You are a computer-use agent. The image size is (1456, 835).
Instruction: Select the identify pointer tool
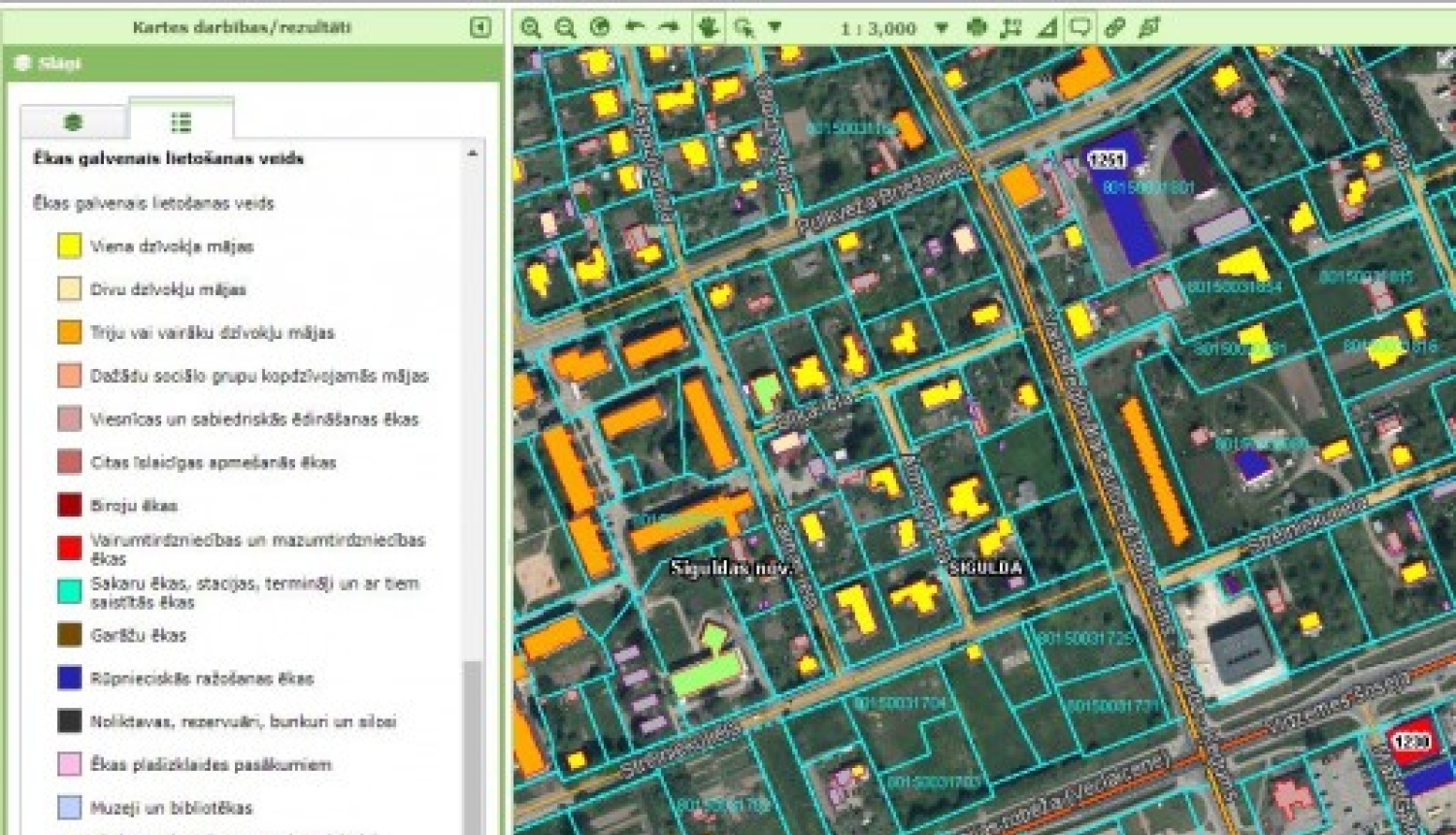(x=745, y=27)
